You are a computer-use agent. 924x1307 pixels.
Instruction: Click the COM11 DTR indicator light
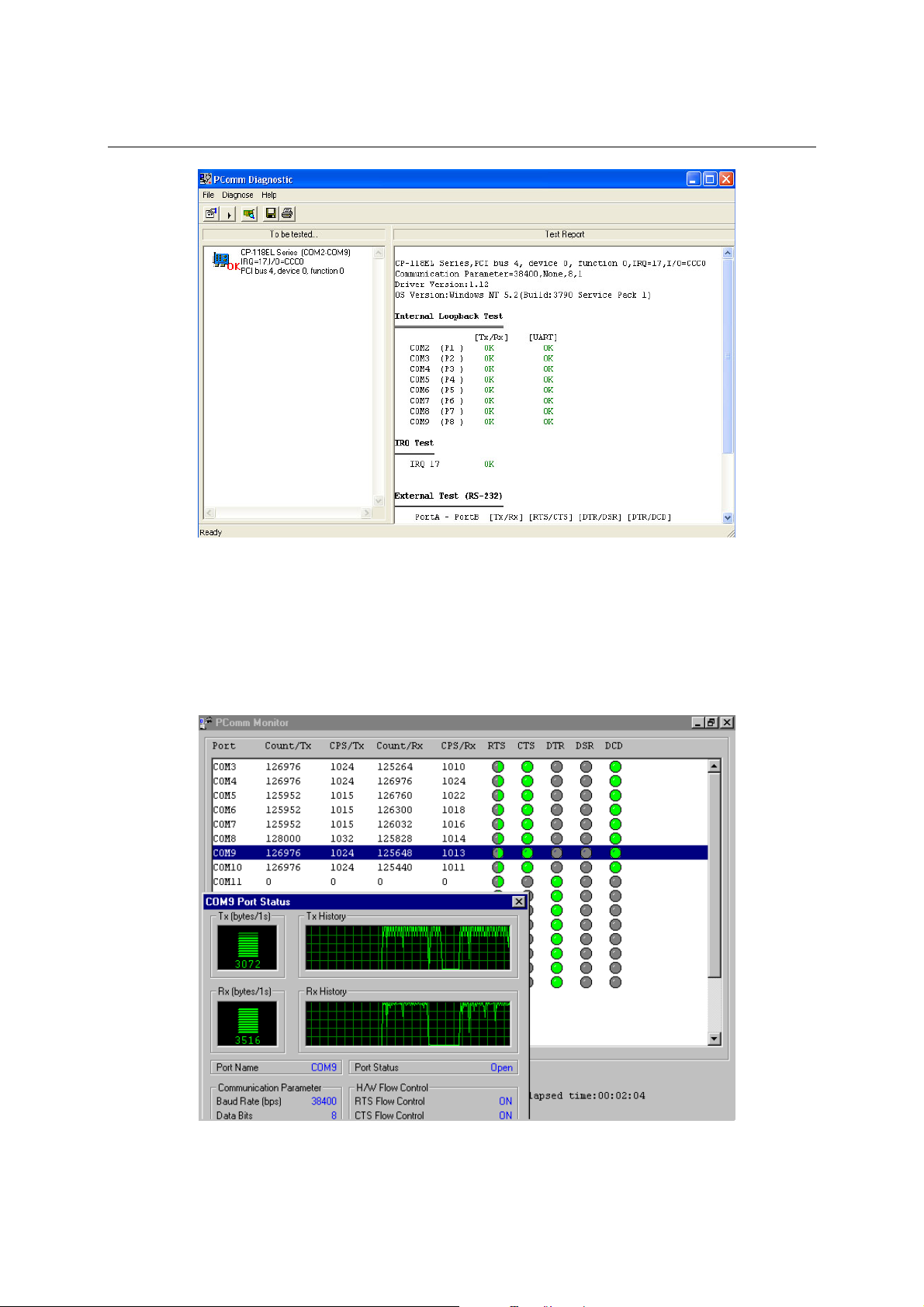556,882
